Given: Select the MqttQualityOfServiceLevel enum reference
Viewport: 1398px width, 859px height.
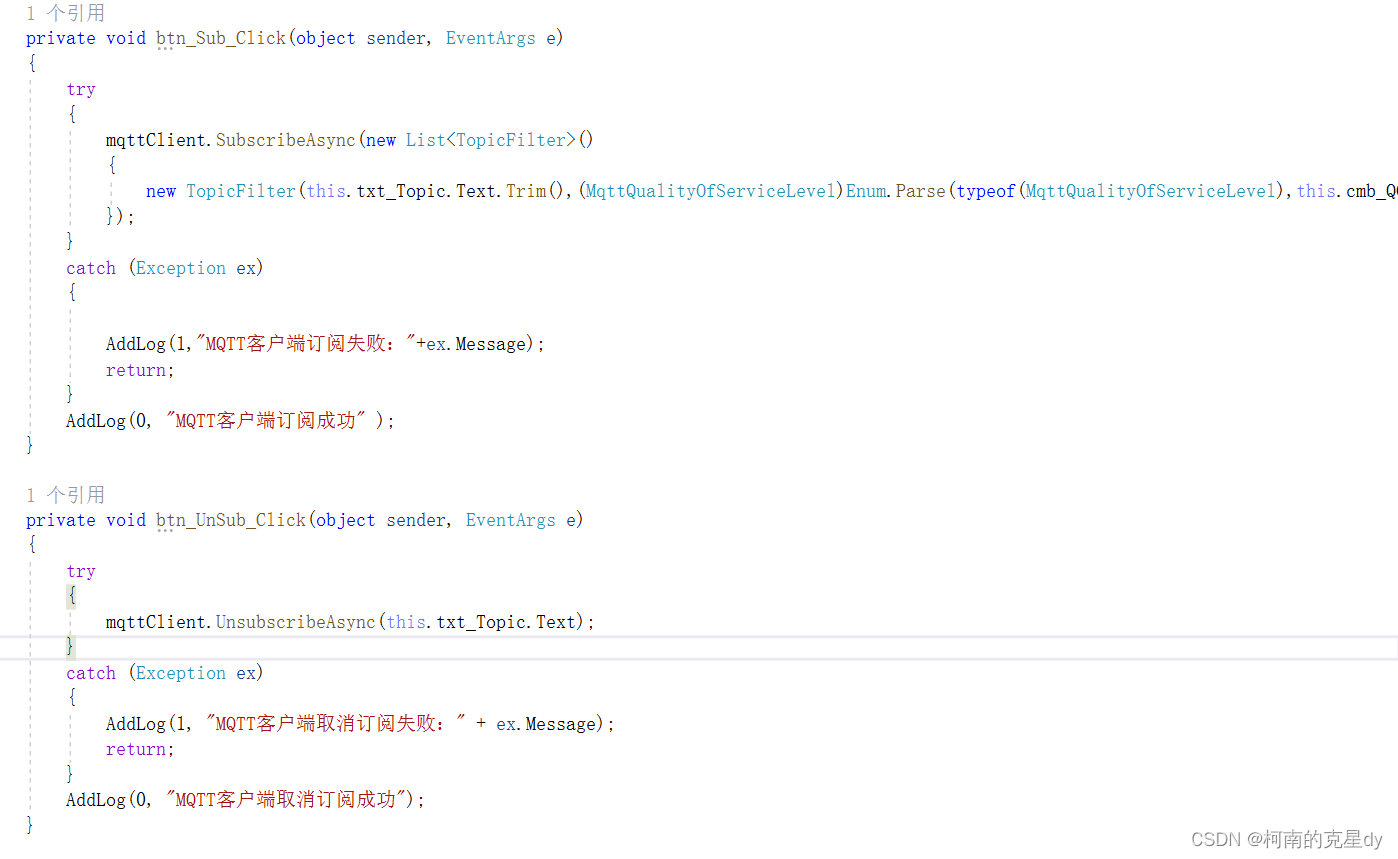Looking at the screenshot, I should 709,190.
